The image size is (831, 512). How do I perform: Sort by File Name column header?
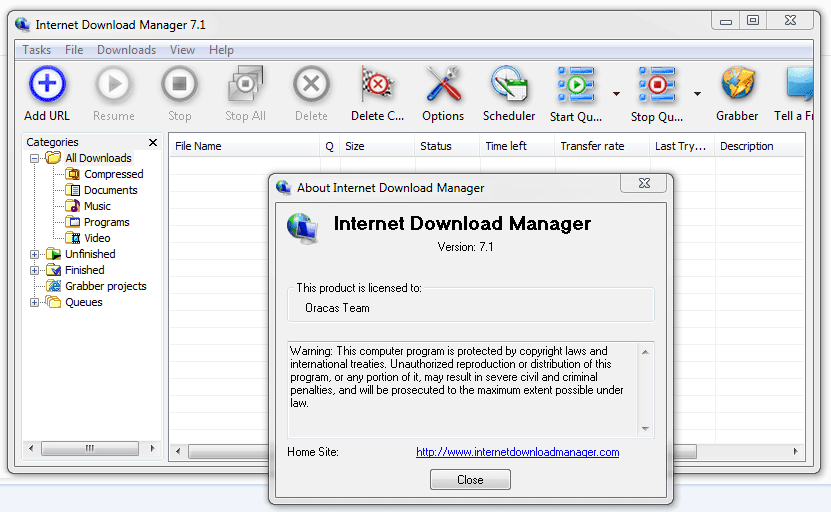(244, 146)
